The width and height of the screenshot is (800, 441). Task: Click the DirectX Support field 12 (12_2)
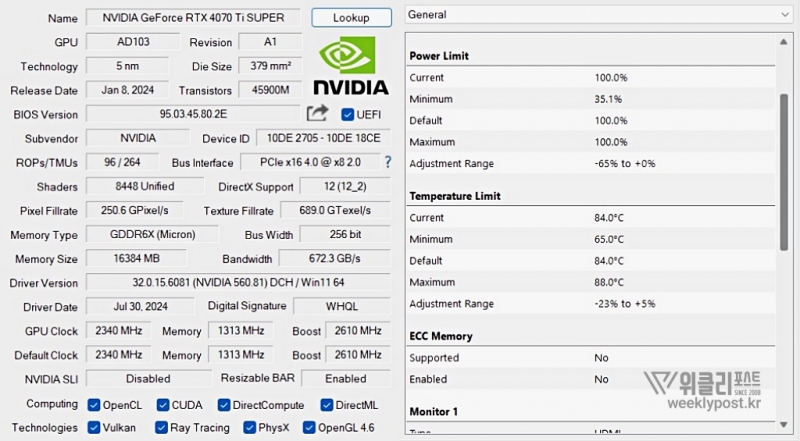[x=345, y=186]
